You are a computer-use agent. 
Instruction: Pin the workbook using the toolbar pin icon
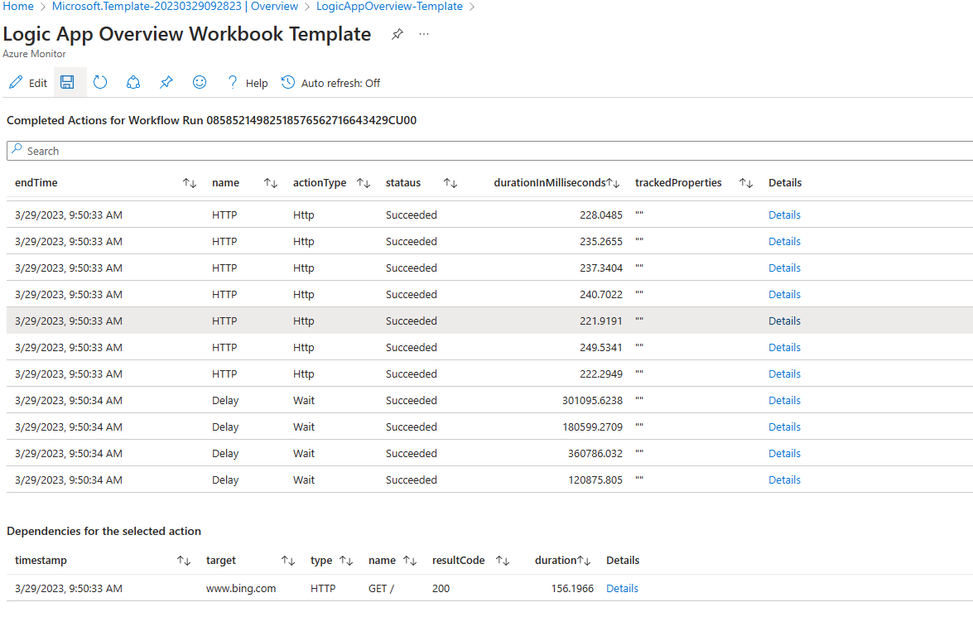166,82
